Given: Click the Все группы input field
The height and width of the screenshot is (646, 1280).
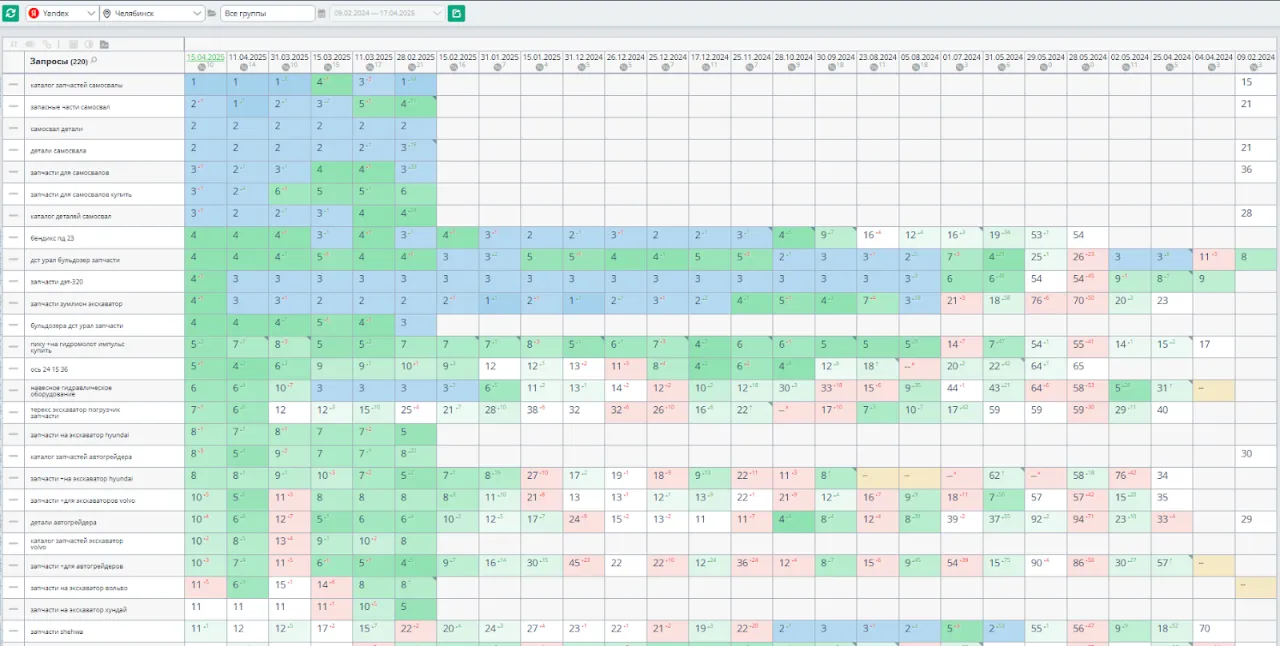Looking at the screenshot, I should (x=267, y=14).
